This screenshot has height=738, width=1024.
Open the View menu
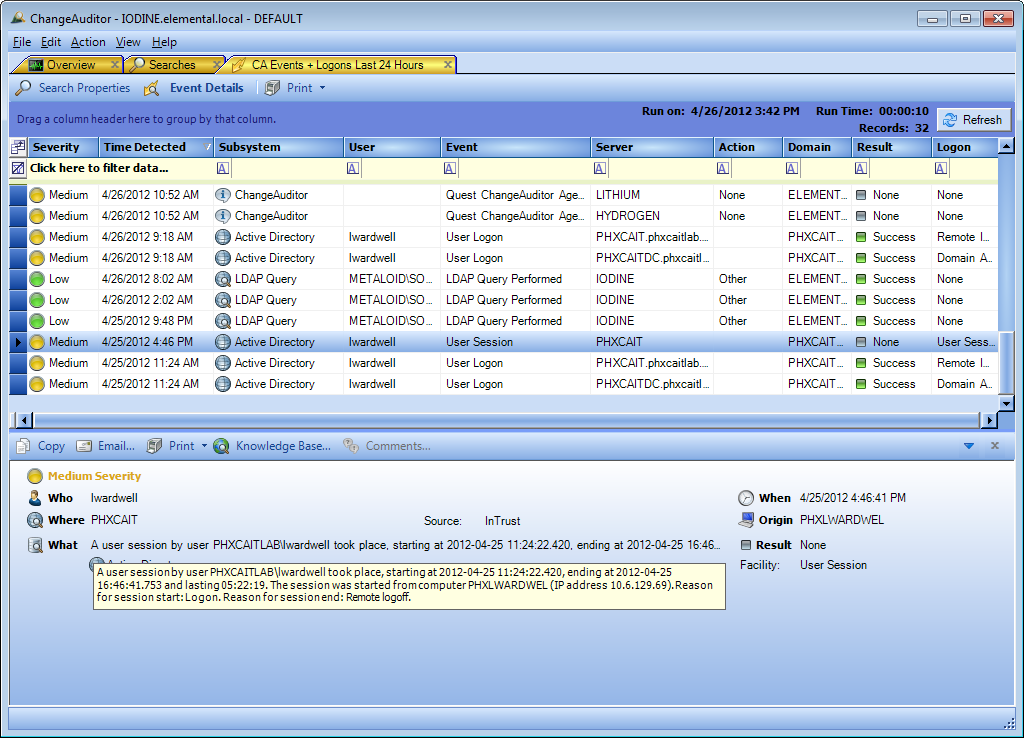tap(128, 42)
